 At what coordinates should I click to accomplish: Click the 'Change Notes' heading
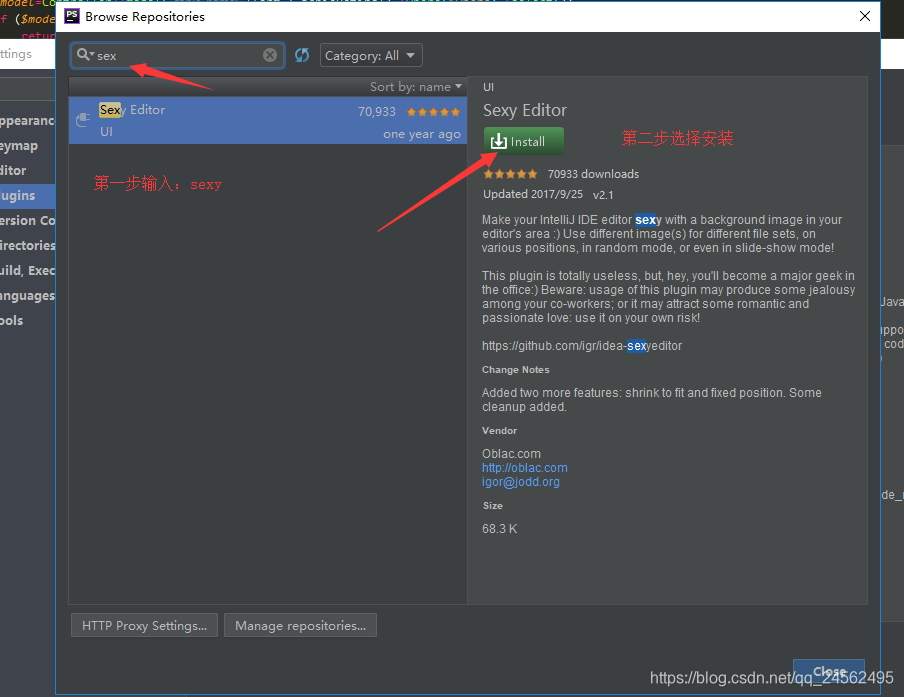click(515, 370)
